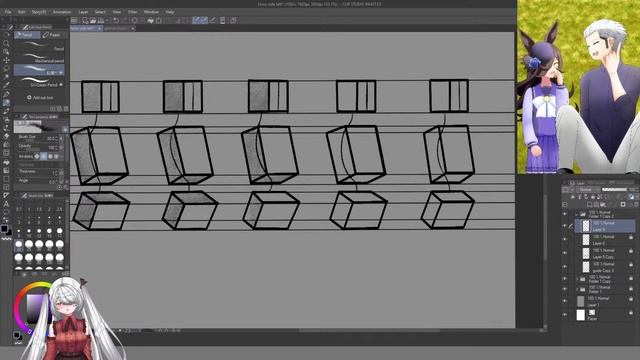Toggle visibility of Folder 1 Copy
The height and width of the screenshot is (360, 640).
(565, 279)
